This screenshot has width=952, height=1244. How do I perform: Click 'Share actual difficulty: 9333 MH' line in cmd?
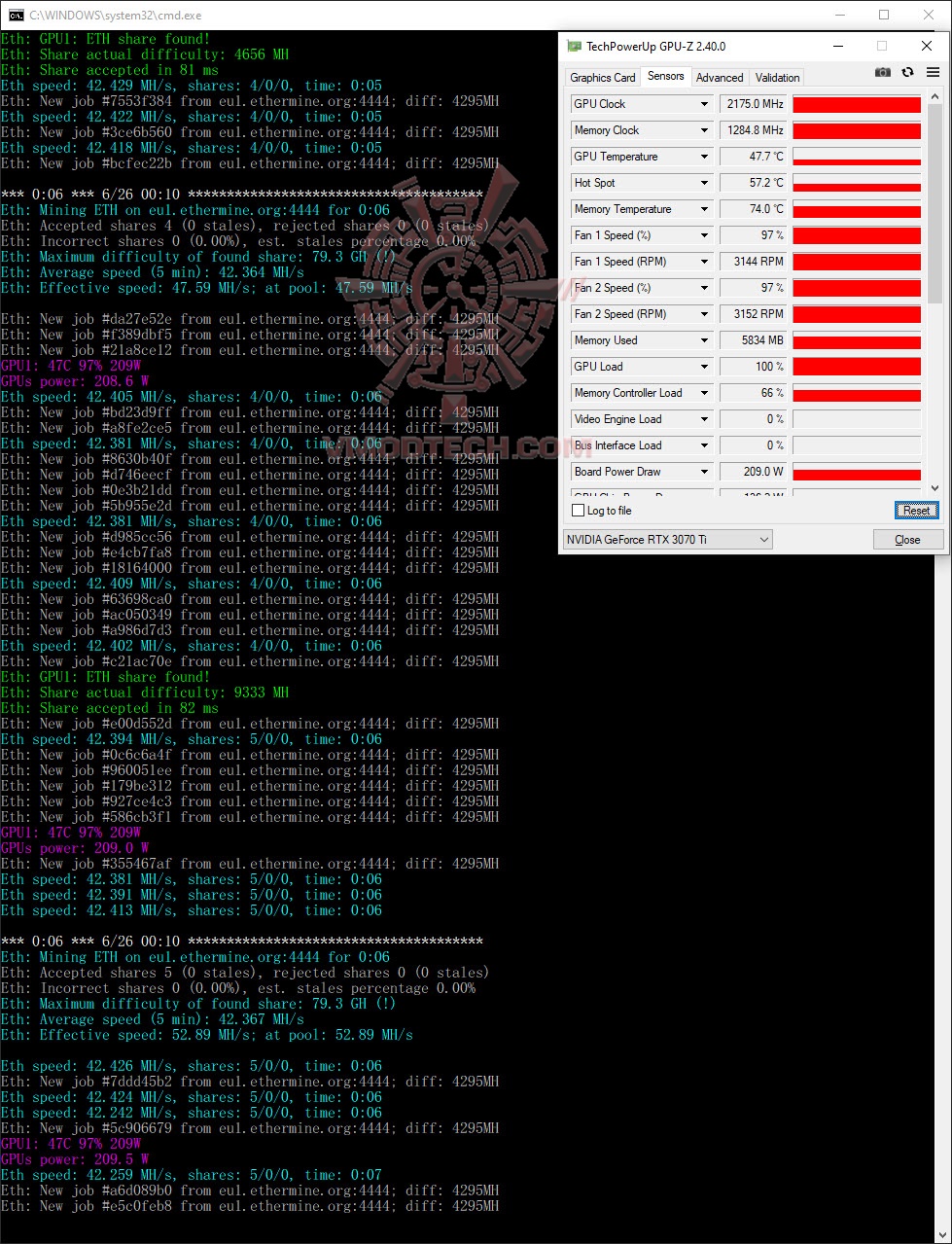tap(145, 693)
